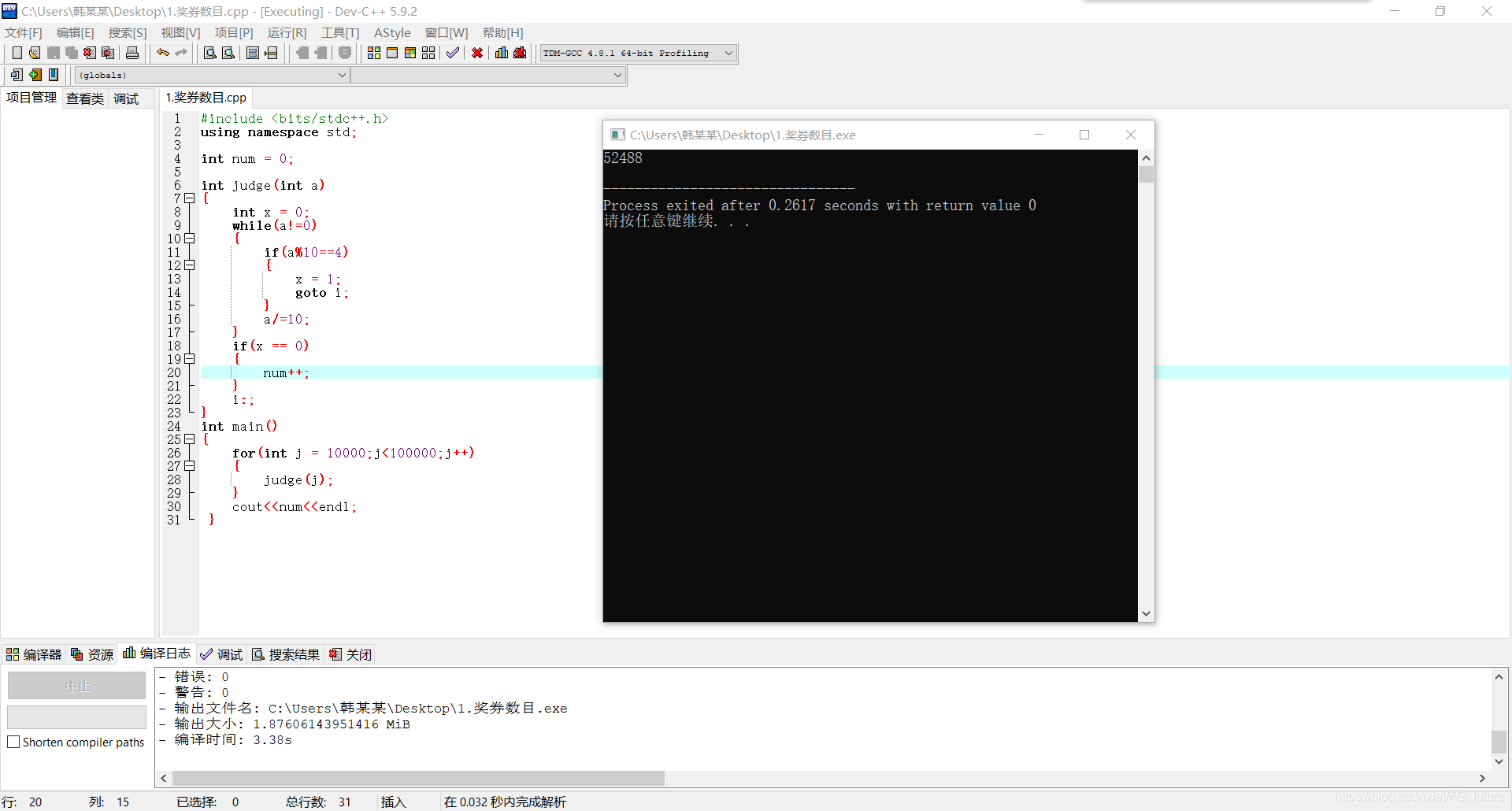Delete profiling information icon
1512x811 pixels.
[x=520, y=53]
